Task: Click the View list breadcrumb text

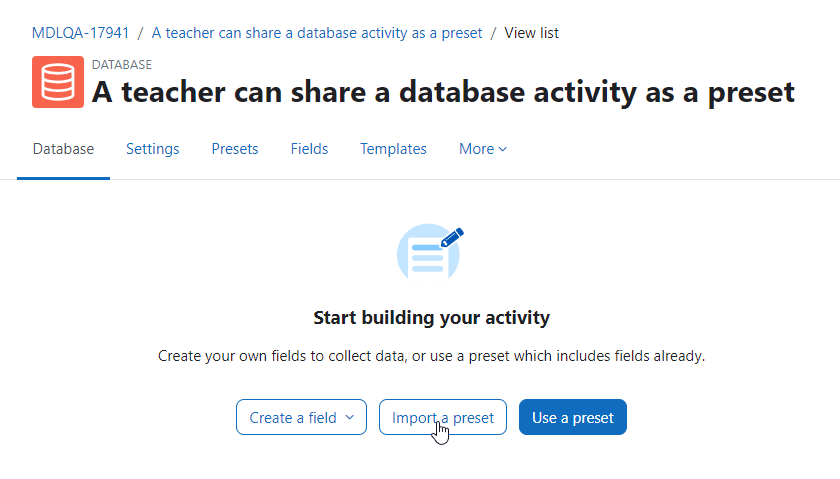Action: pyautogui.click(x=531, y=33)
